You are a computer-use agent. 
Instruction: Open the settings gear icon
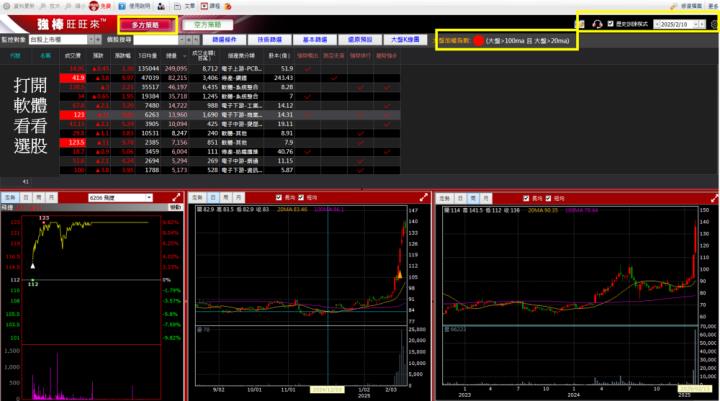click(x=712, y=24)
